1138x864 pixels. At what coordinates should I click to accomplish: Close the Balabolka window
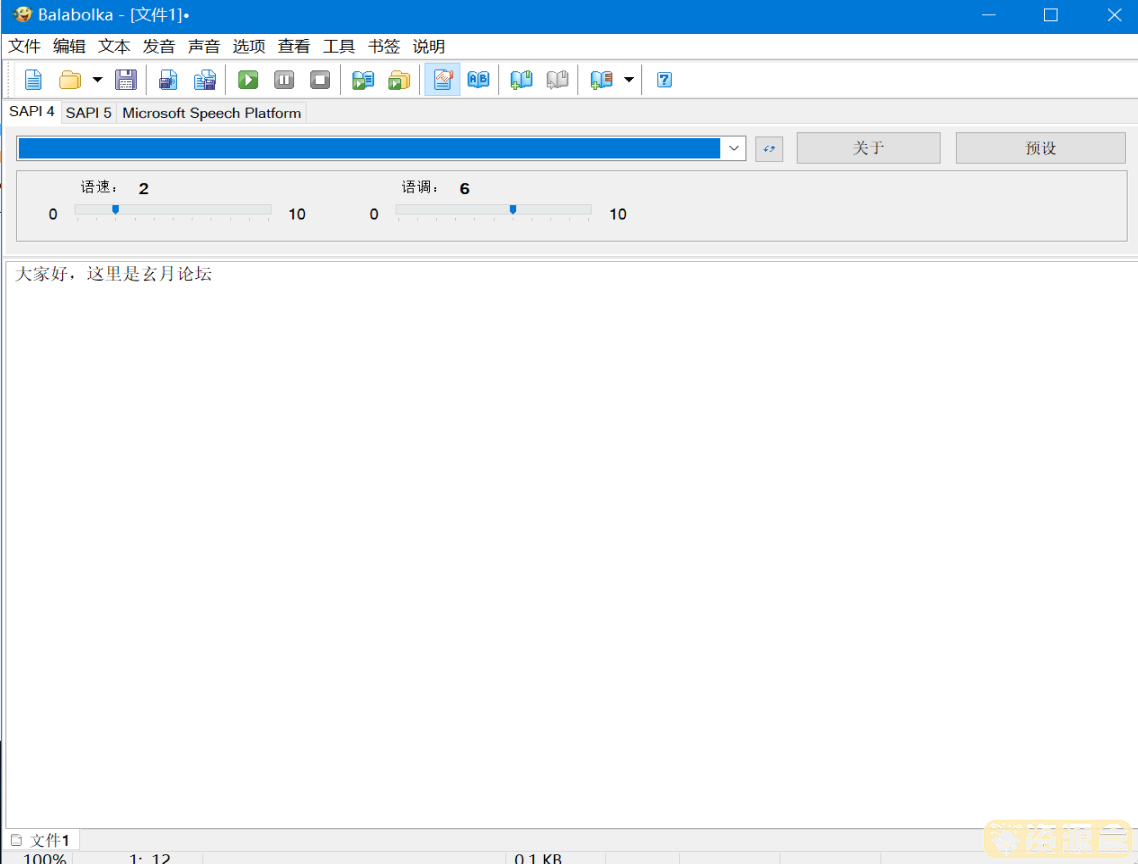point(1114,15)
